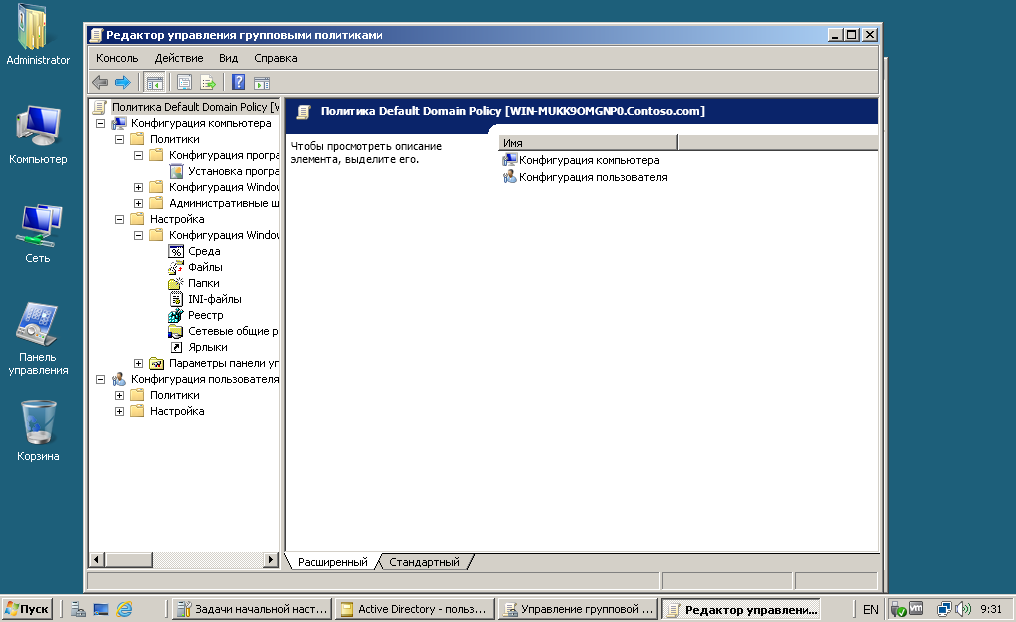Click the blue Forward arrow in the toolbar
The width and height of the screenshot is (1016, 622).
[122, 82]
